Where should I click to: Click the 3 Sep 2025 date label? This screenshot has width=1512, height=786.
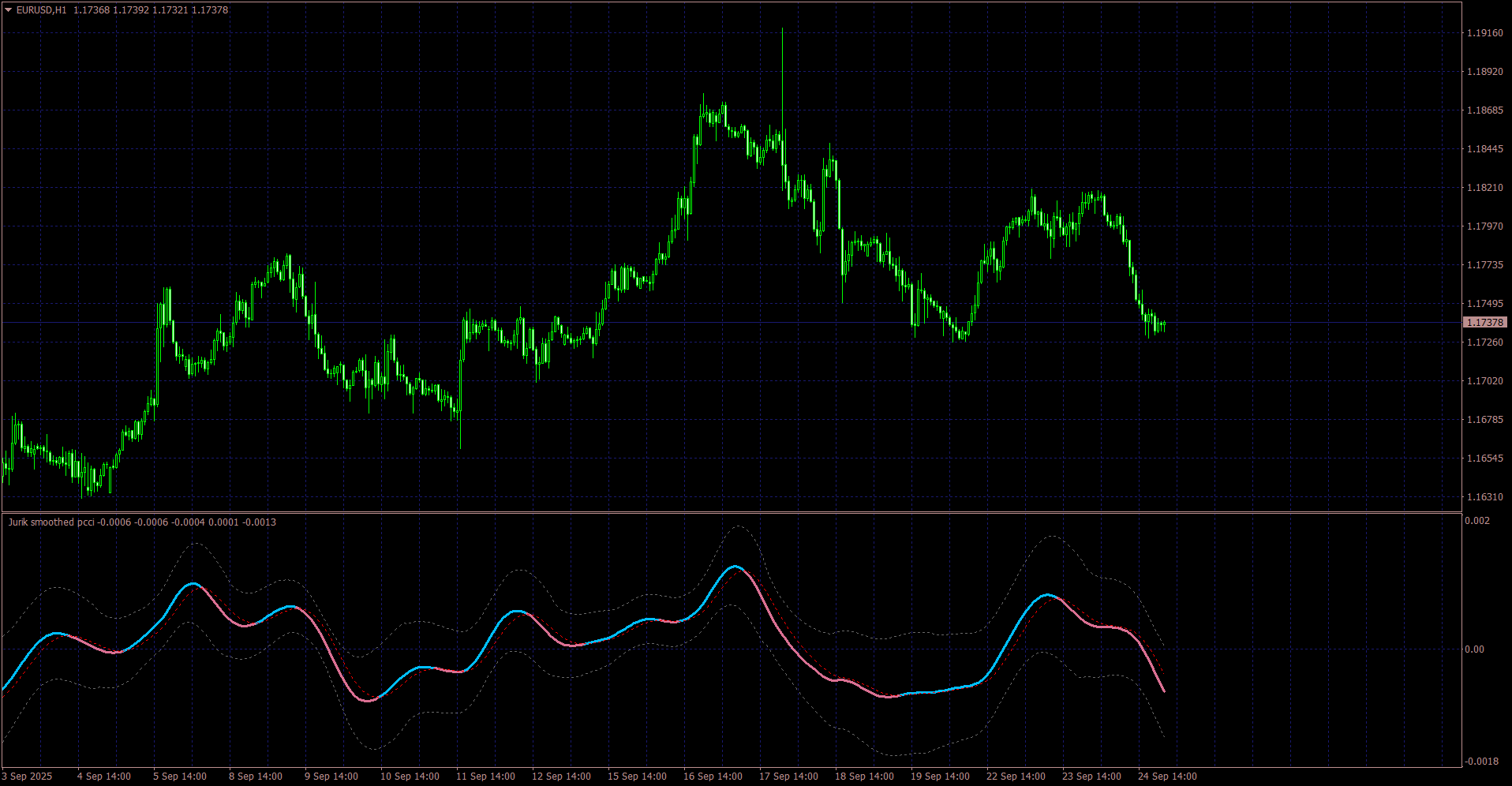point(28,777)
